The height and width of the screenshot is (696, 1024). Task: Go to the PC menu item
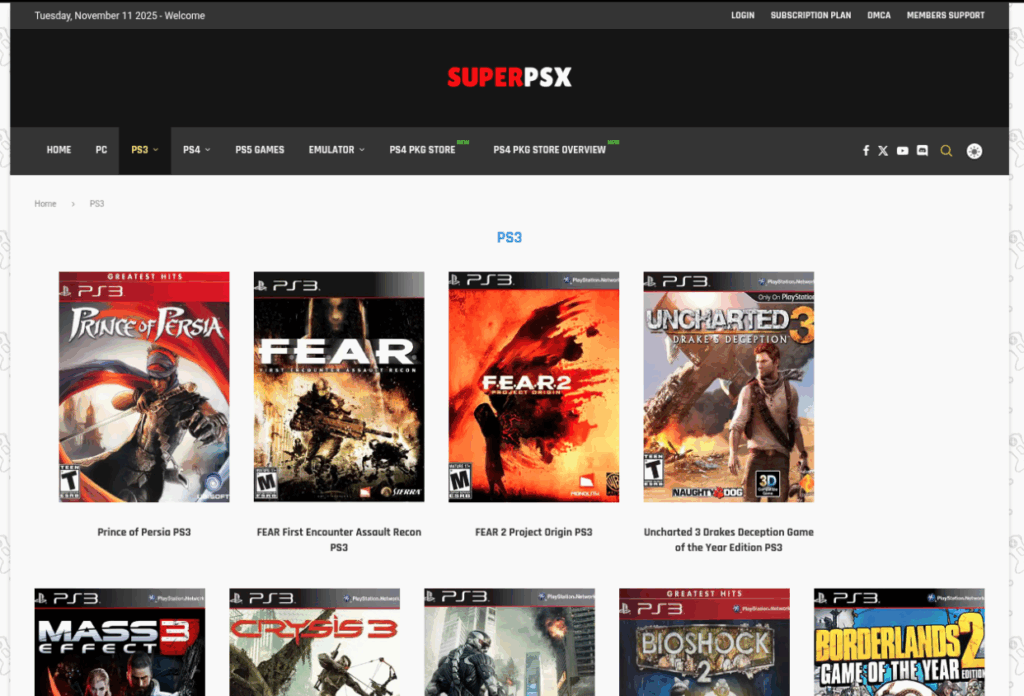(101, 150)
